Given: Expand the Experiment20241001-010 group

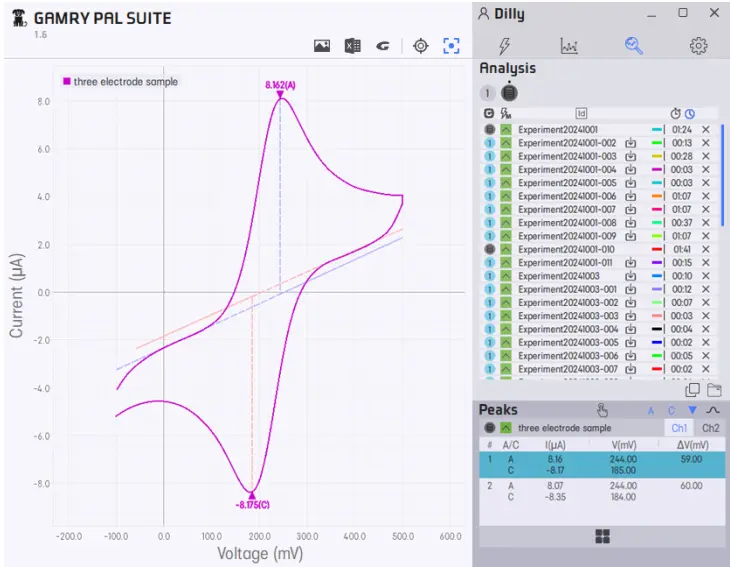Looking at the screenshot, I should (489, 249).
